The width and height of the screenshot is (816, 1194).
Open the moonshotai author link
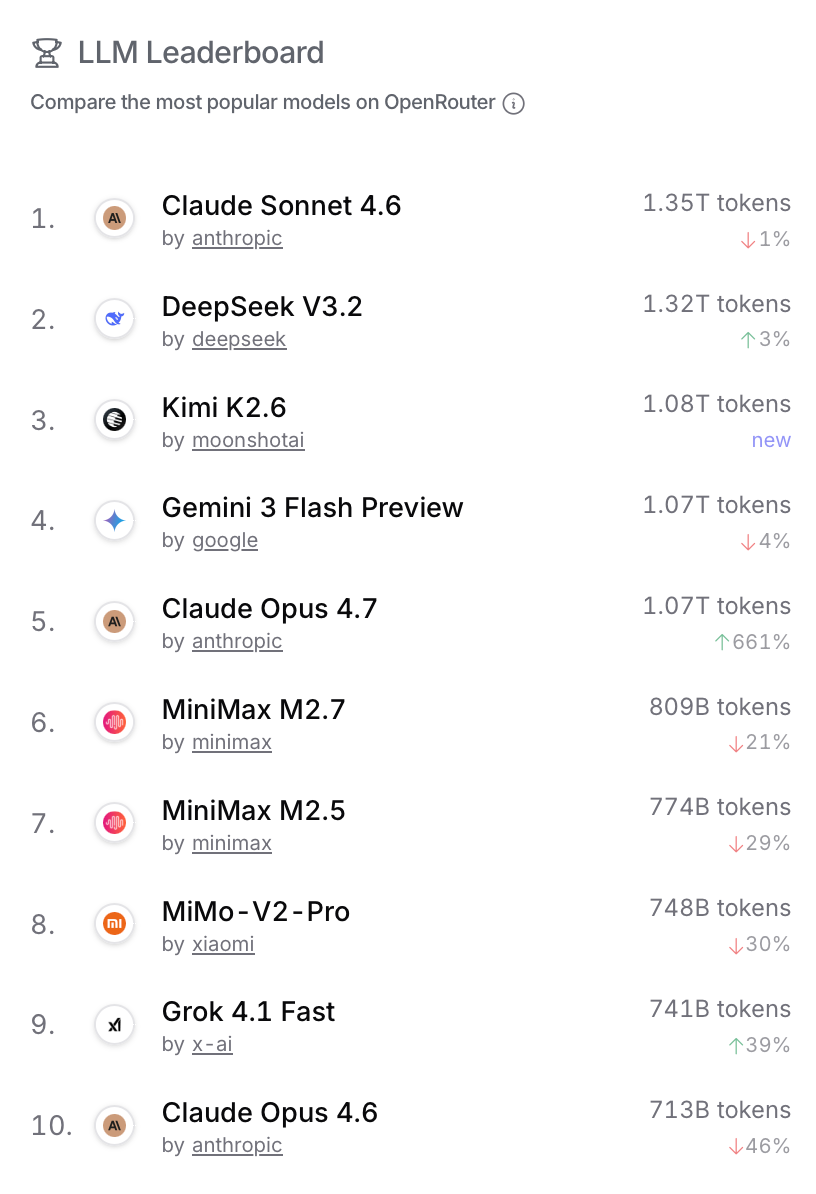[248, 440]
